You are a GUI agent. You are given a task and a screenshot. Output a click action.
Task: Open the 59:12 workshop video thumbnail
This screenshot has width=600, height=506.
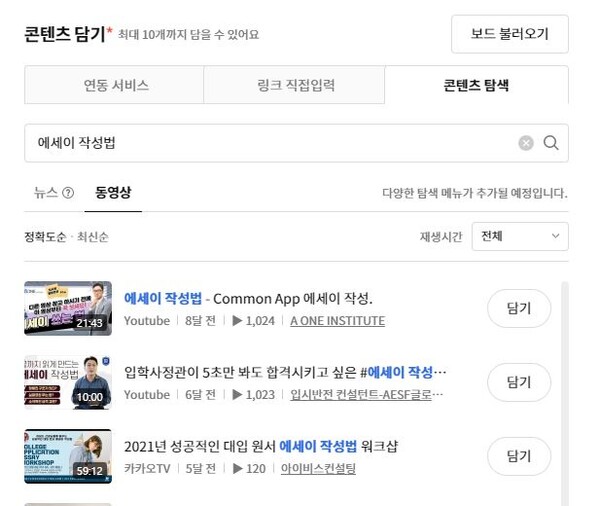(x=68, y=456)
